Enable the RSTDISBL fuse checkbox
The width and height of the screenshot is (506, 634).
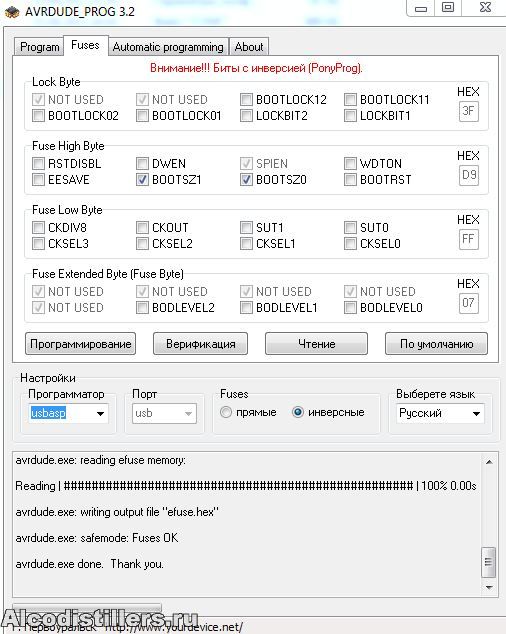(38, 164)
